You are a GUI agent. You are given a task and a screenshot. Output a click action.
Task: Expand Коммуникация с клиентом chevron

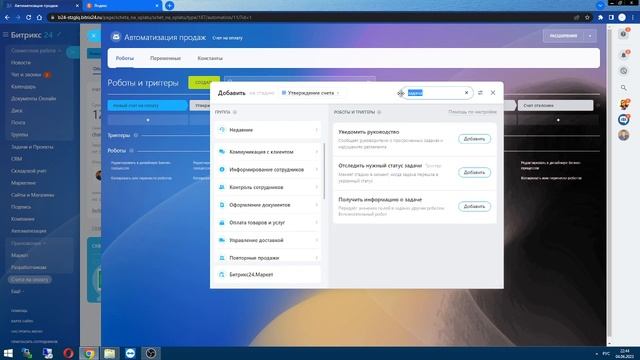pyautogui.click(x=316, y=152)
